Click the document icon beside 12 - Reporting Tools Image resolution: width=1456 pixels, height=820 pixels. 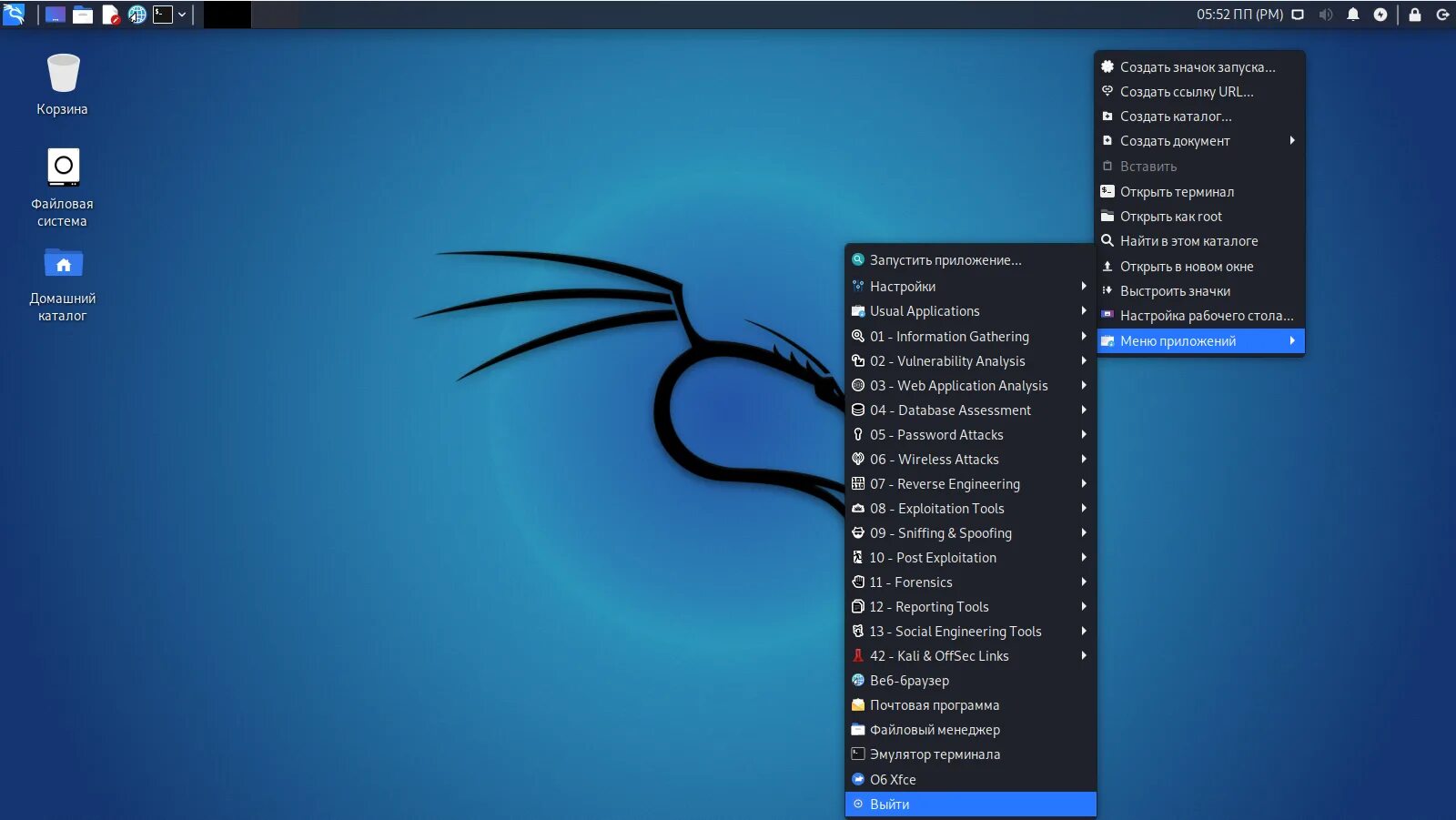coord(858,607)
